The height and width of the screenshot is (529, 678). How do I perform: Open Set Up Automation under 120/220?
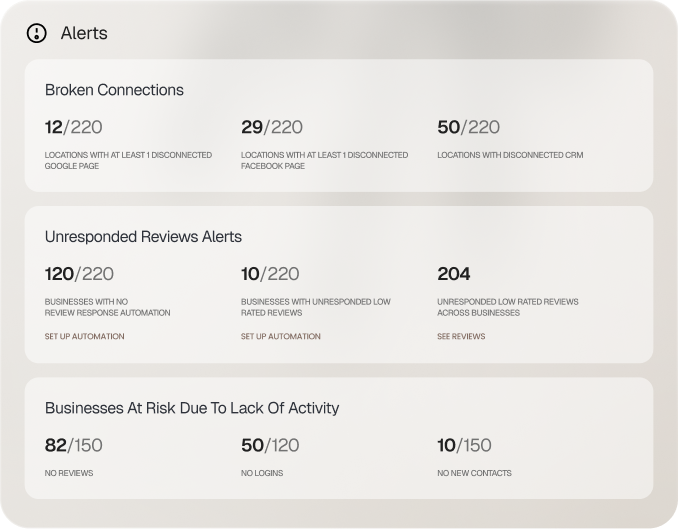[x=84, y=336]
